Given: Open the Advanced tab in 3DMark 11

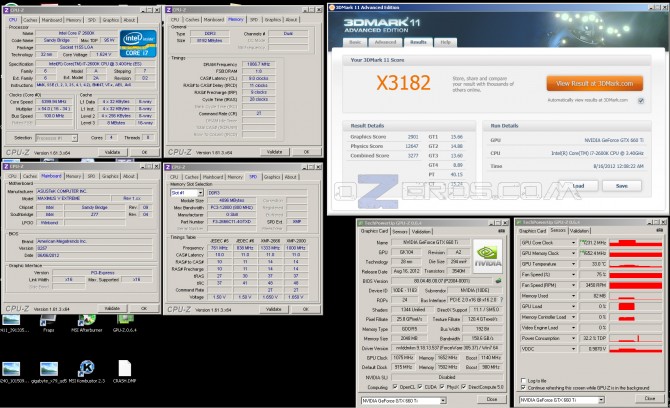Looking at the screenshot, I should coord(385,42).
